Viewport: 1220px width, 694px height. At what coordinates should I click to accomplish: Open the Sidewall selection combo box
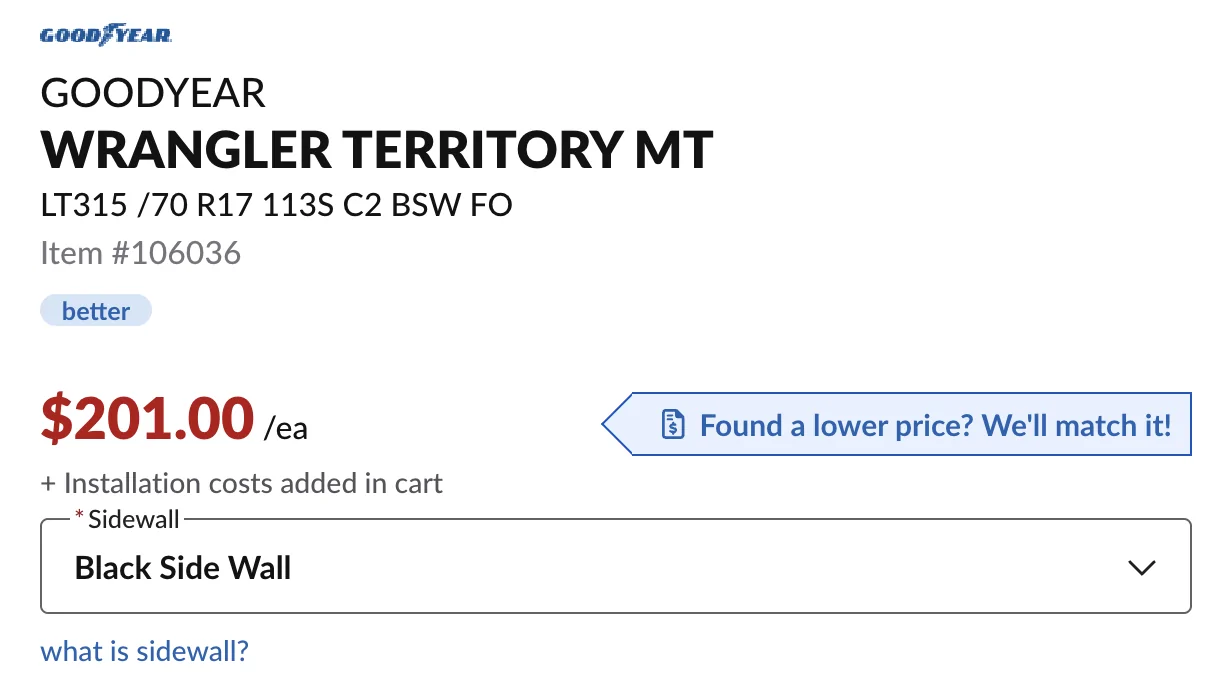click(616, 565)
